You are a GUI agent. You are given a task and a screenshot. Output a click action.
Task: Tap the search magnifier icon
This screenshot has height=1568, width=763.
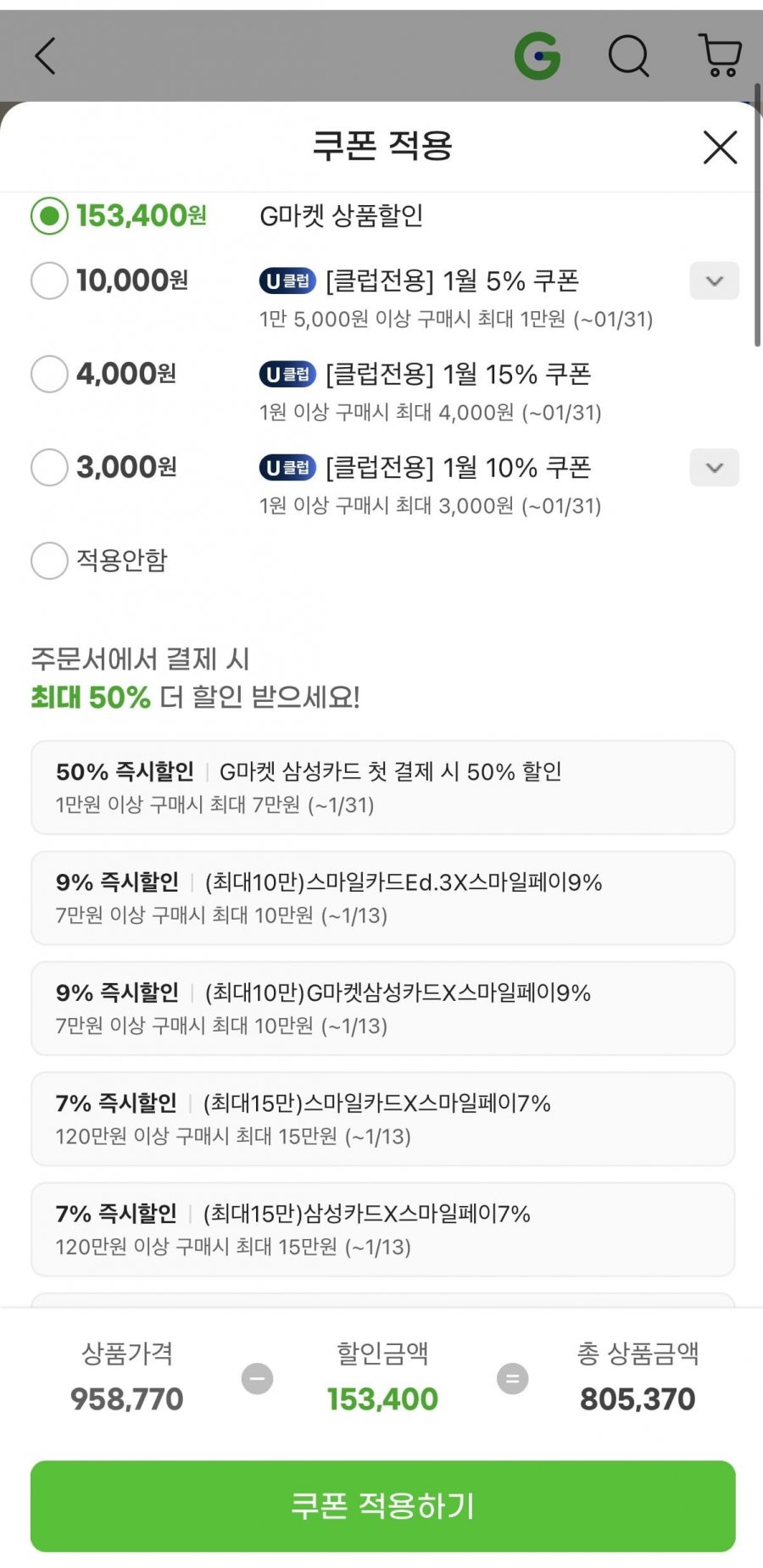click(628, 56)
